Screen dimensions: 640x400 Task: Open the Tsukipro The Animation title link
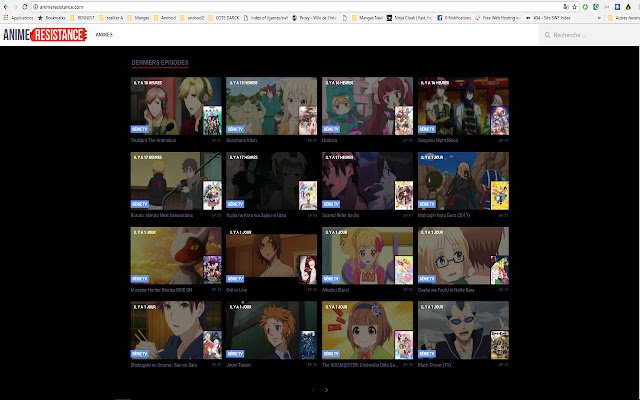153,140
